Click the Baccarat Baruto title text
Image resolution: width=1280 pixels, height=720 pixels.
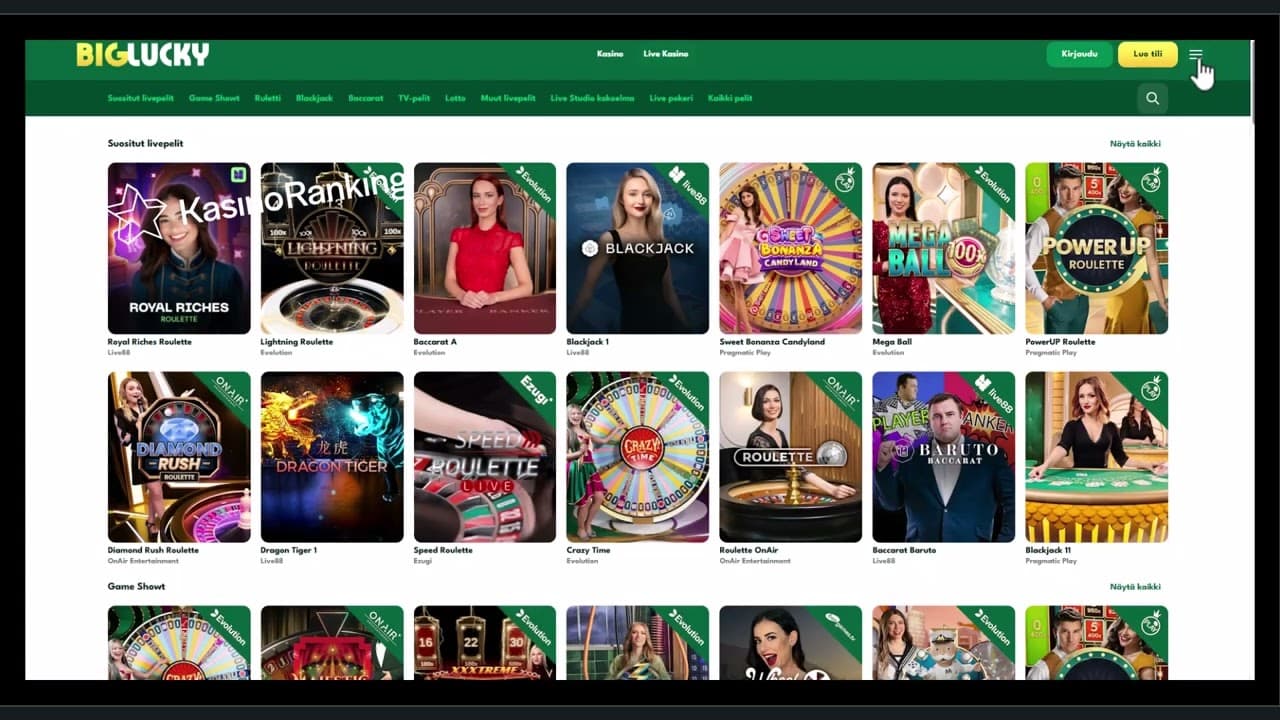pos(905,550)
